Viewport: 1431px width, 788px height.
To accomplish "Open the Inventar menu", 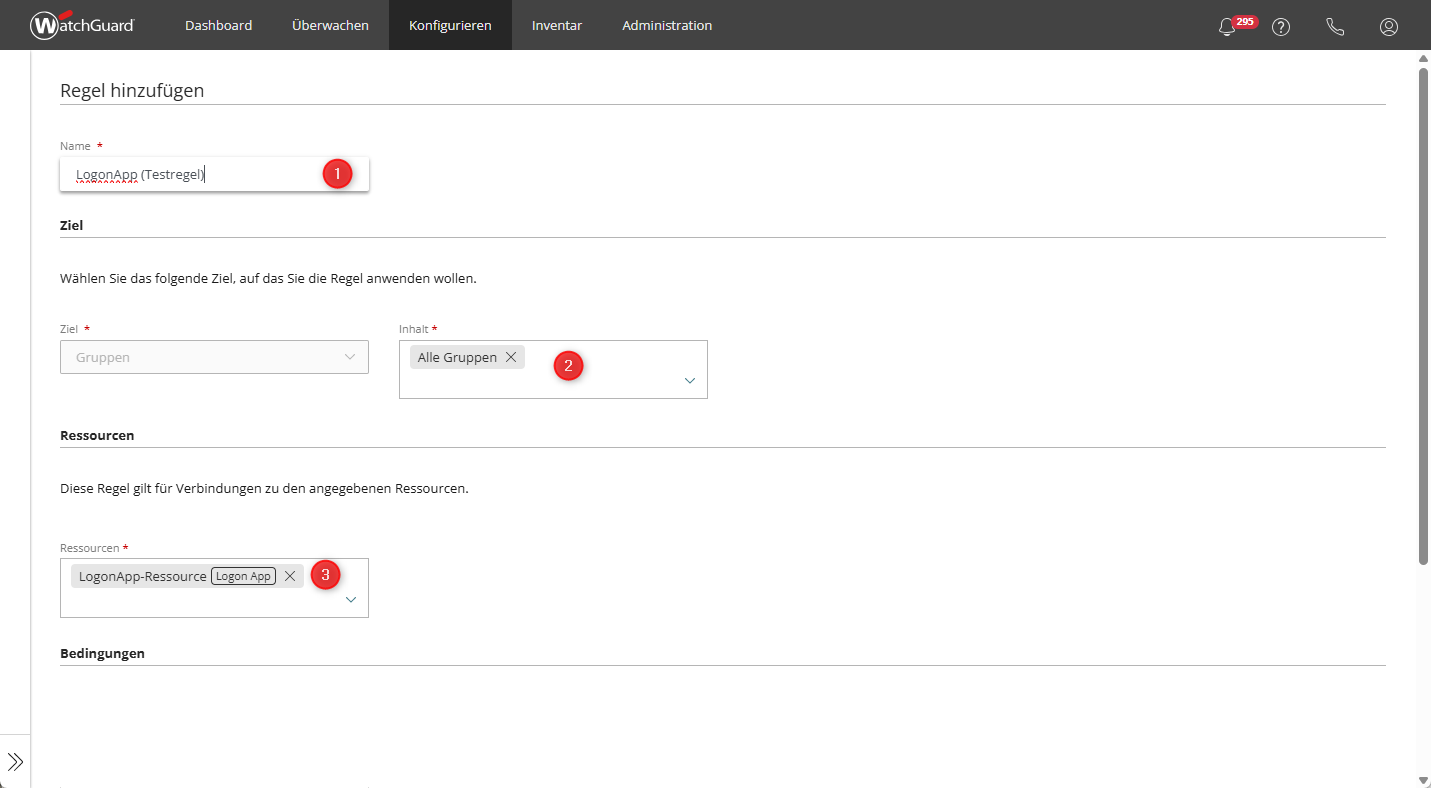I will click(x=557, y=25).
